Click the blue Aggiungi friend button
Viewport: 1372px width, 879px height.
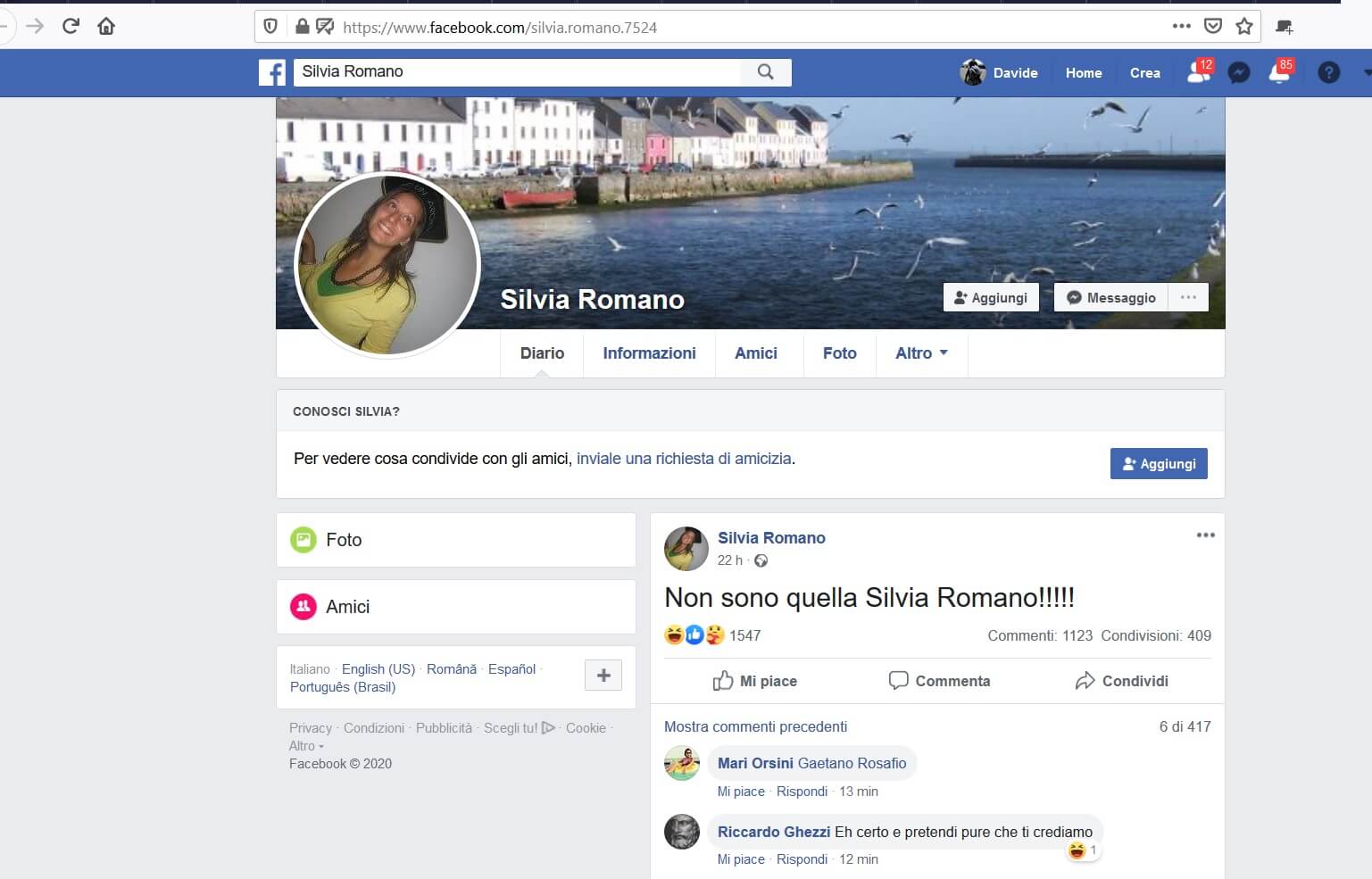pyautogui.click(x=1158, y=464)
